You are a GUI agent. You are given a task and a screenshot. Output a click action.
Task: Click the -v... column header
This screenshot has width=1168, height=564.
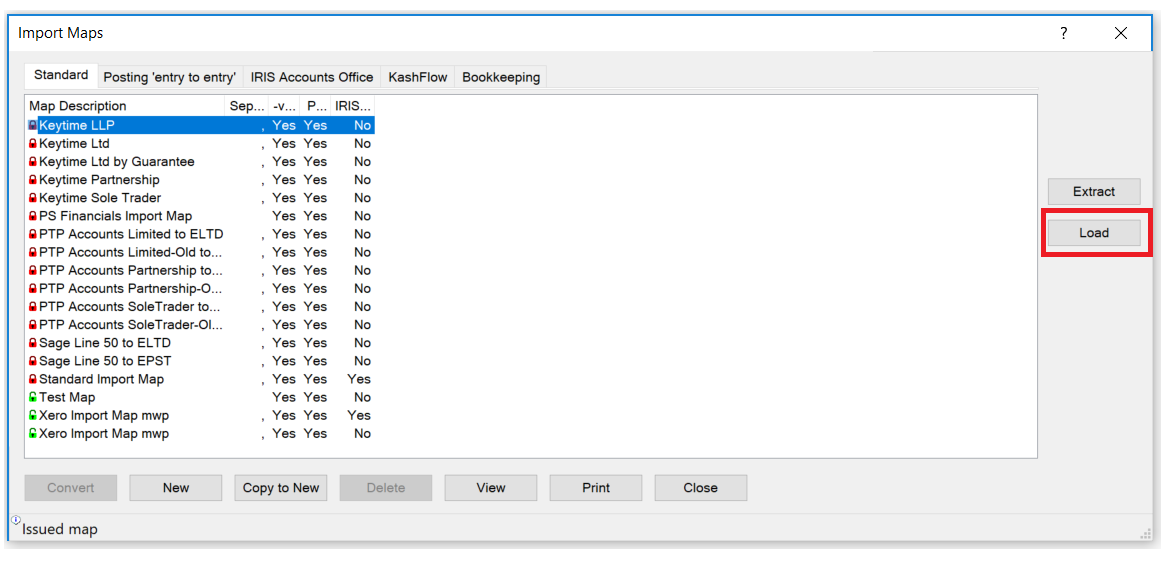pyautogui.click(x=285, y=106)
